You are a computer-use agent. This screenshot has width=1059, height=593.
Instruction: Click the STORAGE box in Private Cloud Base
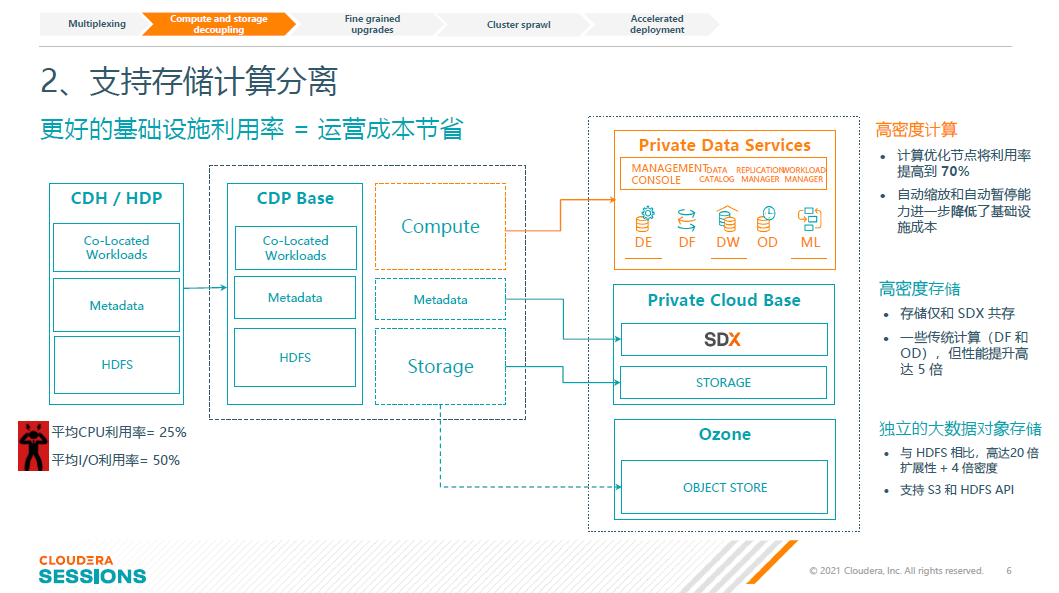[723, 382]
